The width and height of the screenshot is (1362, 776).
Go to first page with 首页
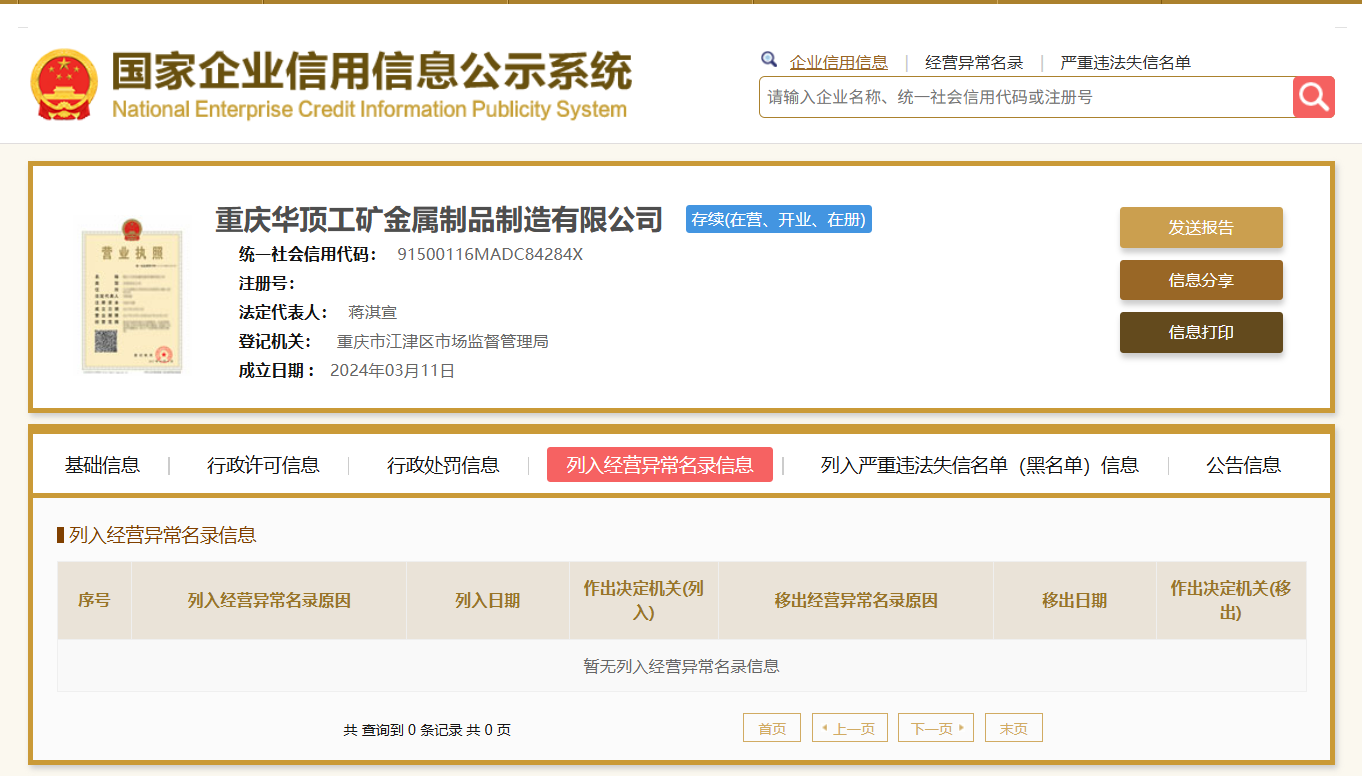pyautogui.click(x=772, y=729)
